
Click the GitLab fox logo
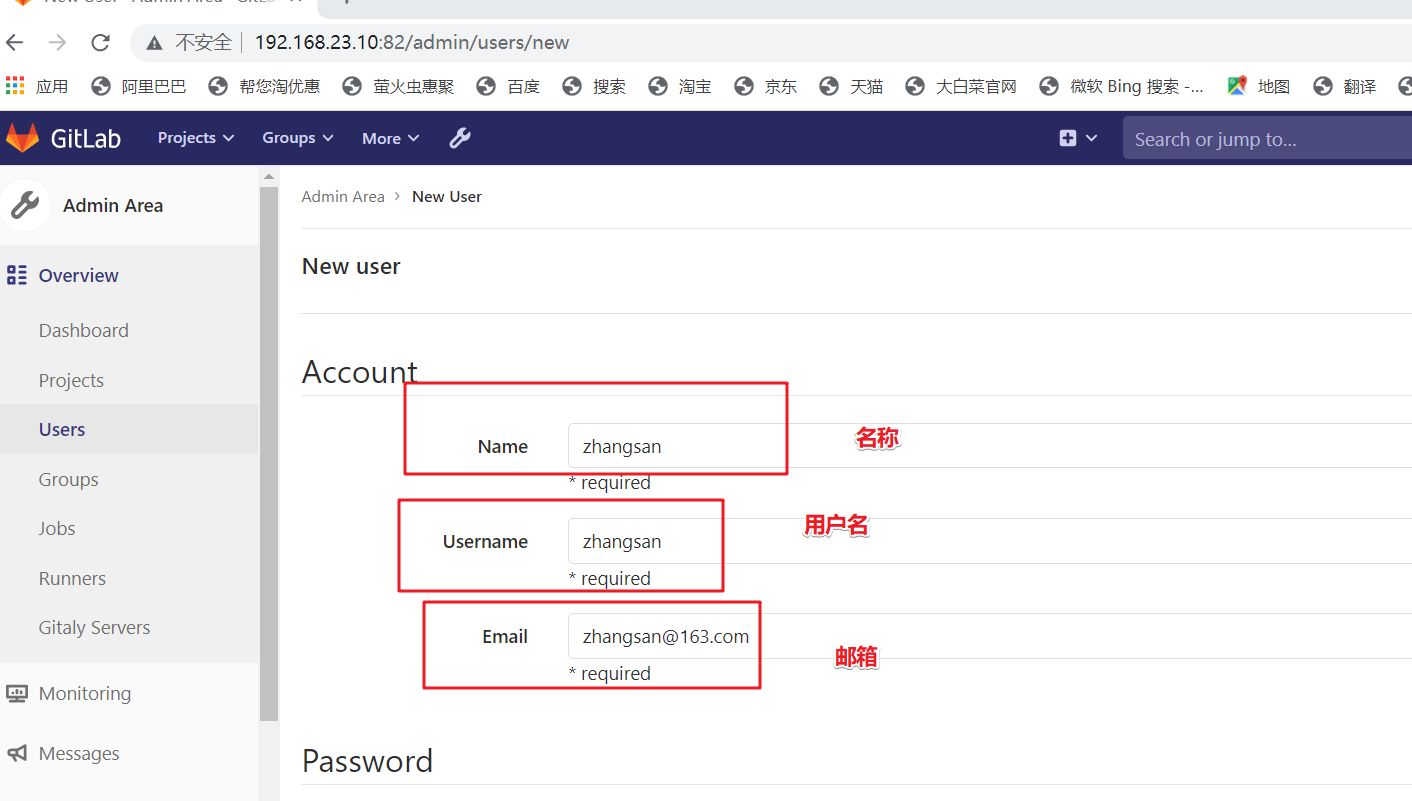[22, 138]
